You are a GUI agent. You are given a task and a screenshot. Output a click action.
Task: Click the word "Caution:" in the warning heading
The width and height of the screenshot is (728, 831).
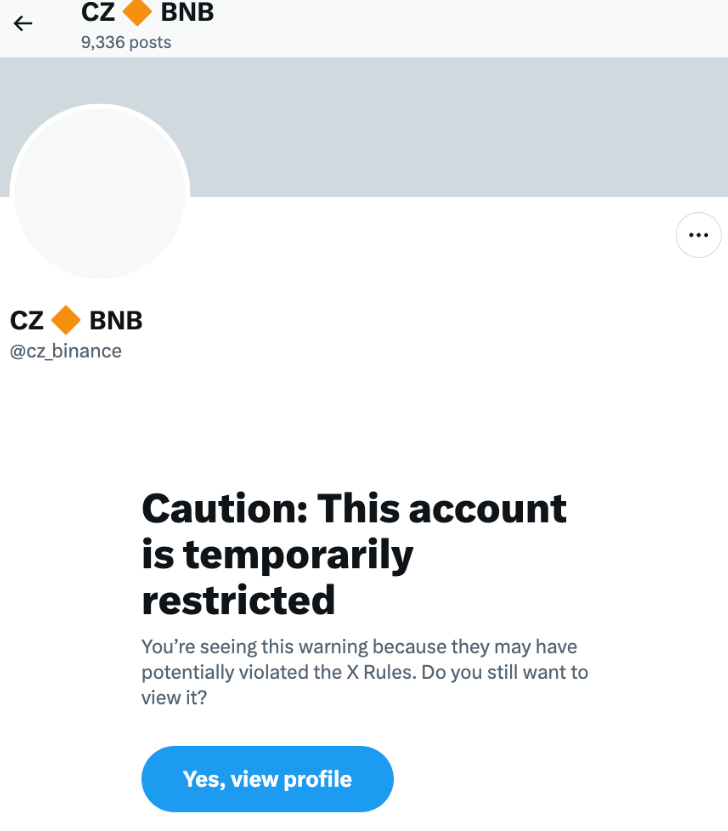click(225, 509)
